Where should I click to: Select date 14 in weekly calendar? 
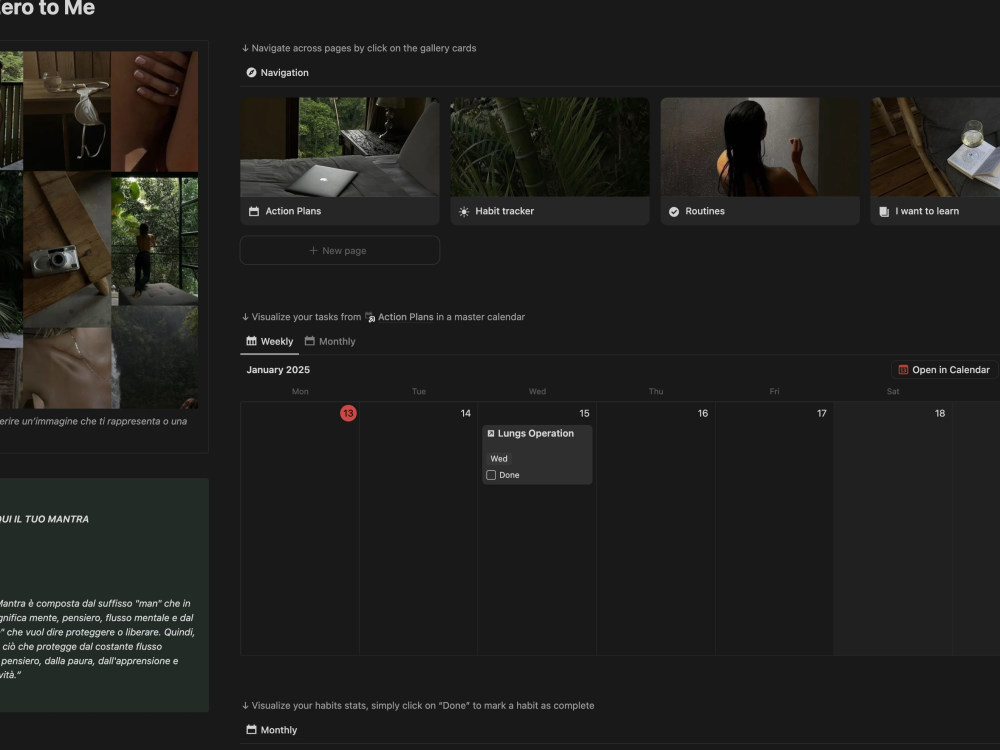(x=466, y=413)
